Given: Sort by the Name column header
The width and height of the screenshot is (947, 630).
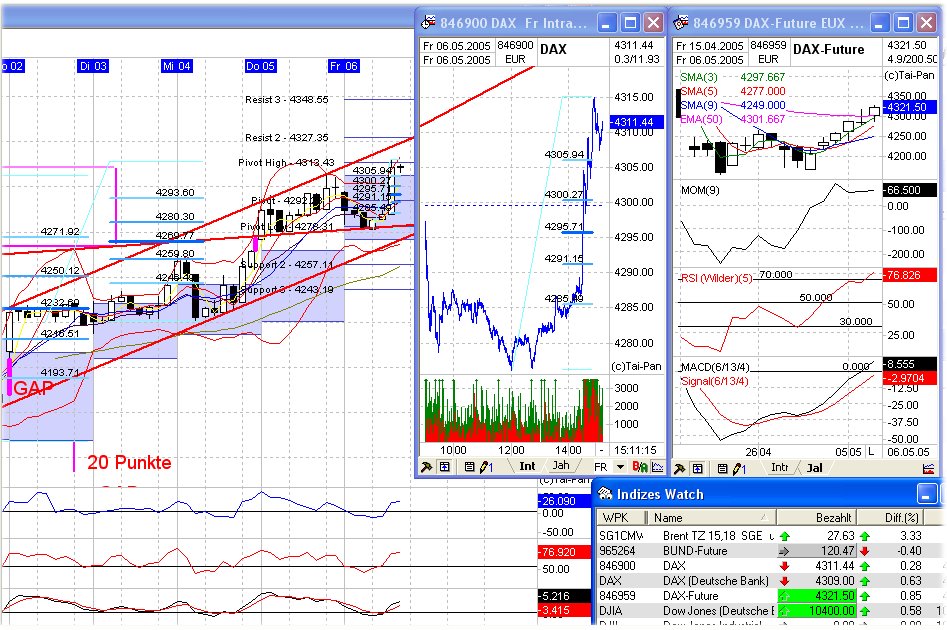Looking at the screenshot, I should click(x=711, y=518).
